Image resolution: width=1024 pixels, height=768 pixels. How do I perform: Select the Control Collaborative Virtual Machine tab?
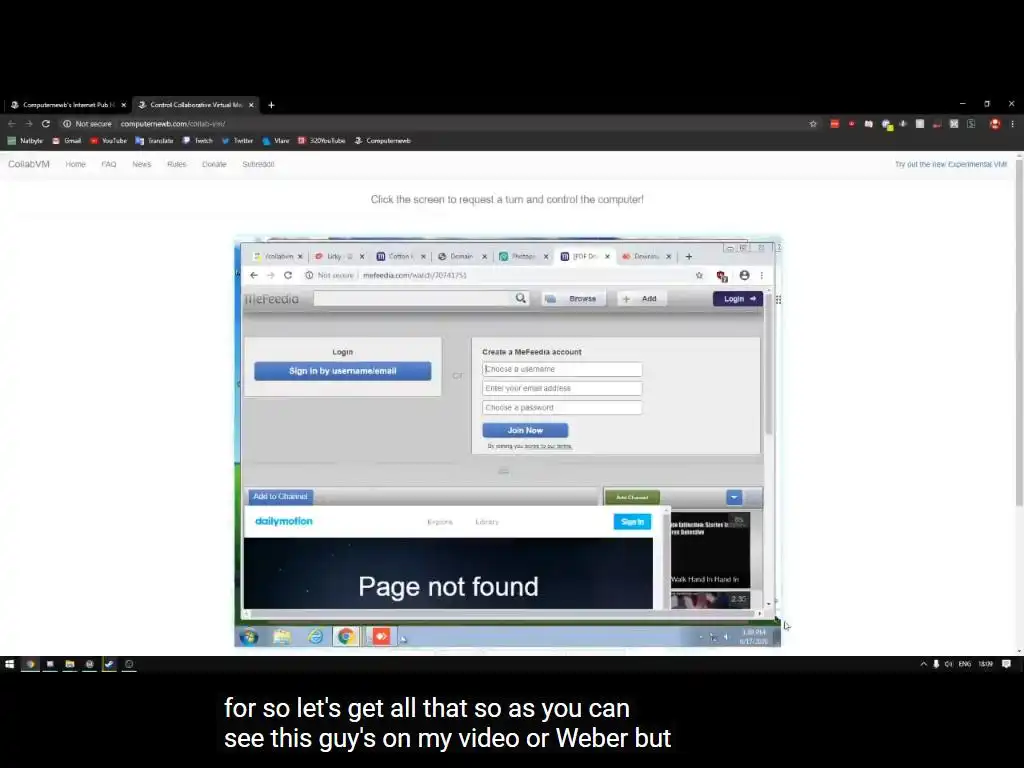196,105
